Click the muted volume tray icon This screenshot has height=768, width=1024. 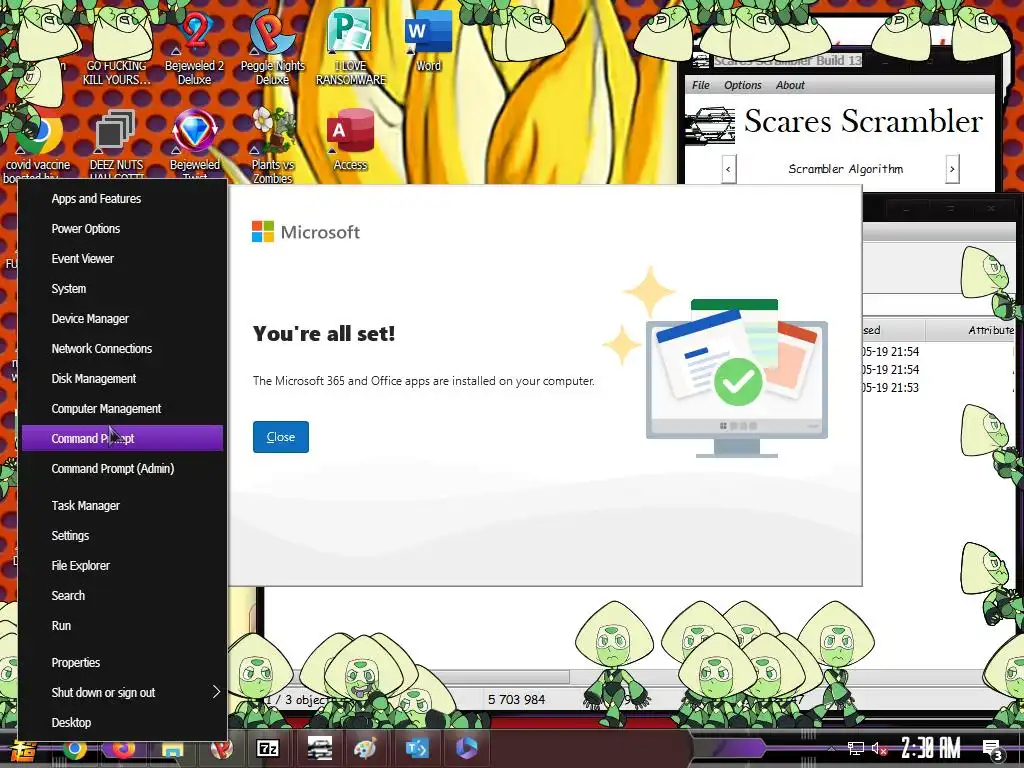(879, 748)
